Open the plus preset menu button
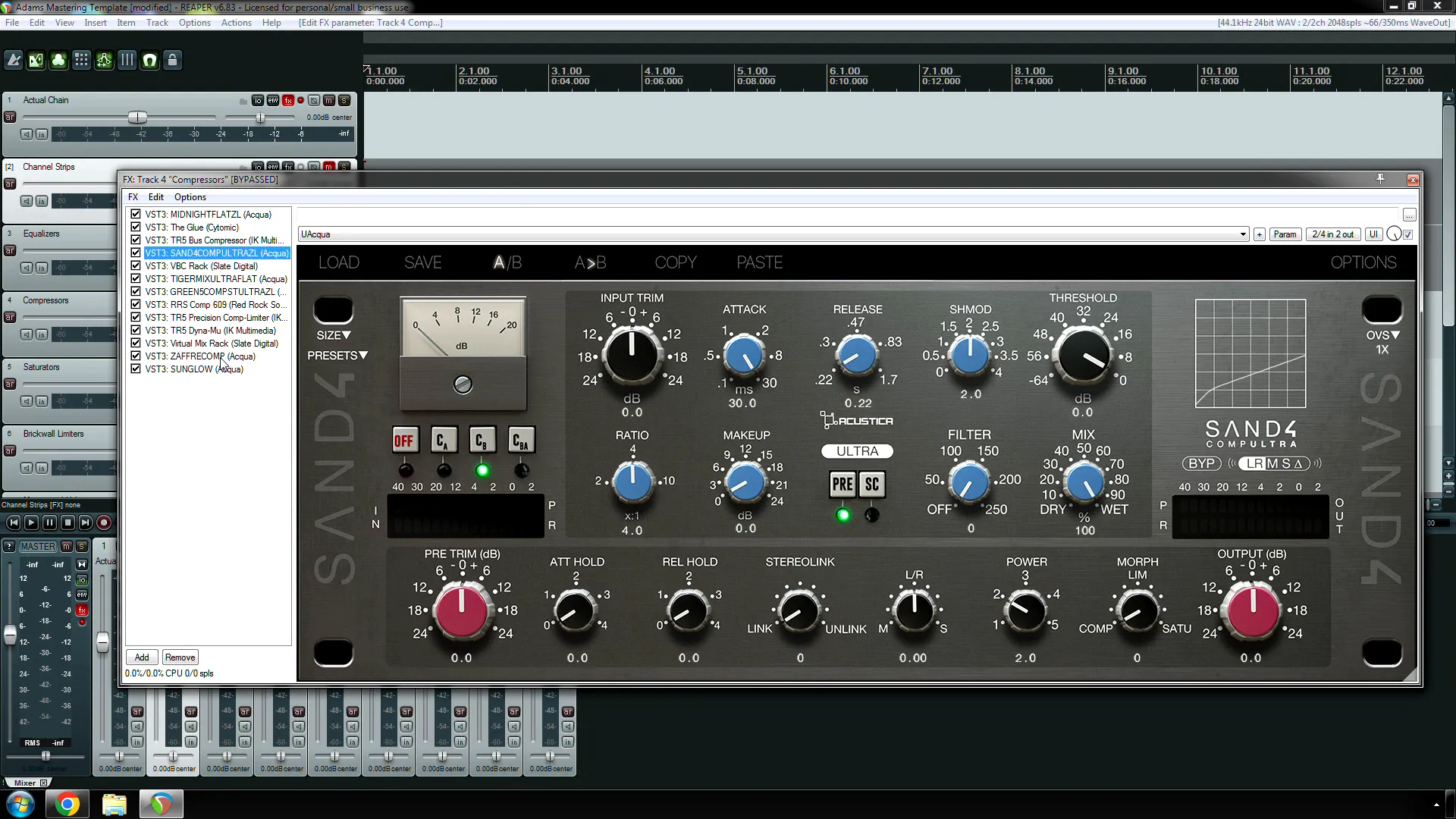This screenshot has height=819, width=1456. point(1260,234)
